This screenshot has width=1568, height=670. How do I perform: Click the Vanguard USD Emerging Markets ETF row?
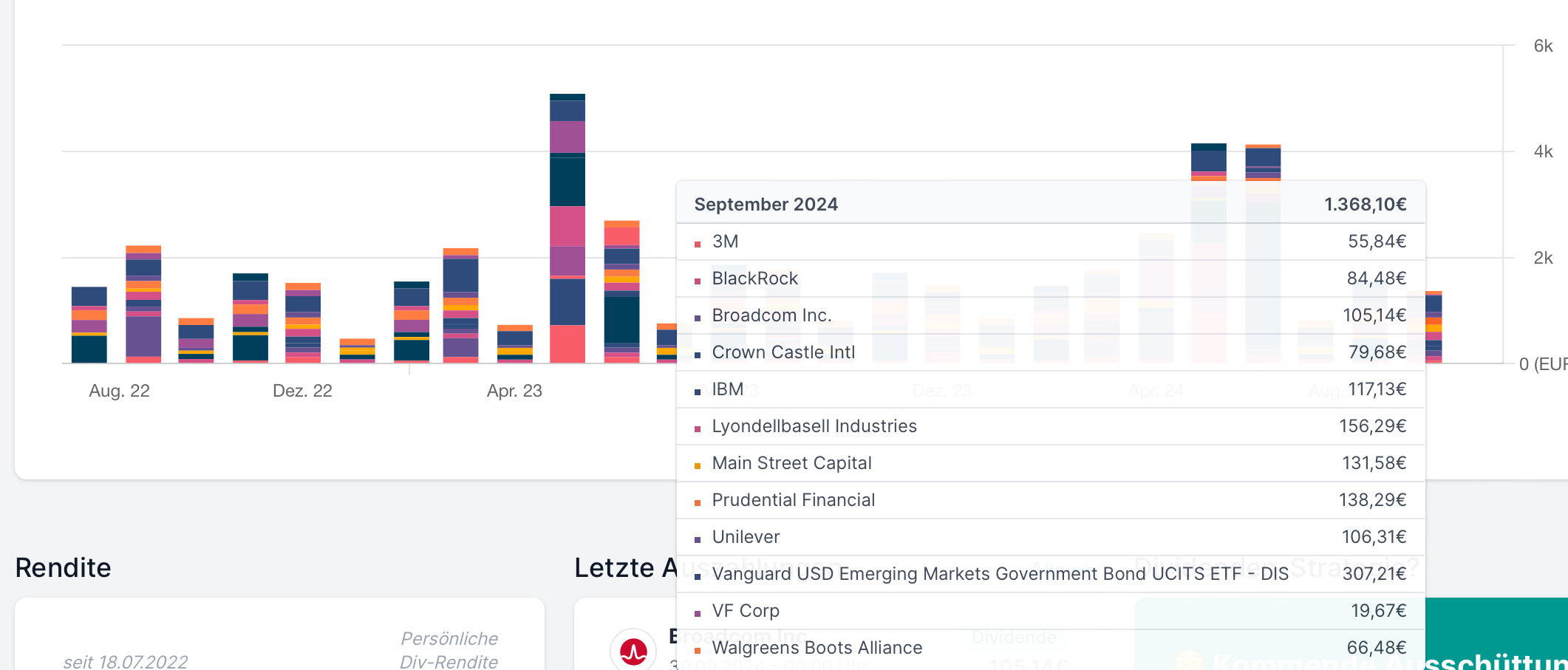click(x=1049, y=574)
